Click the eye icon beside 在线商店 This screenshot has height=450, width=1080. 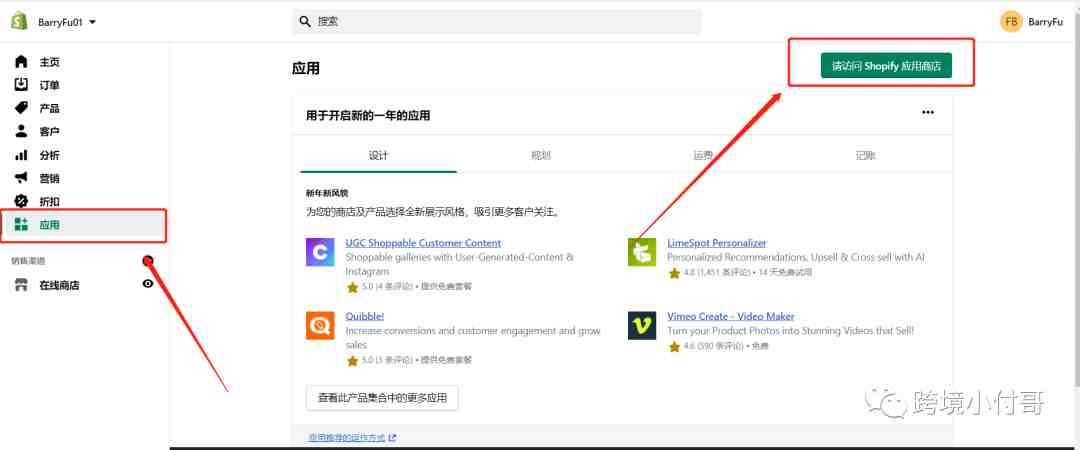(x=147, y=283)
